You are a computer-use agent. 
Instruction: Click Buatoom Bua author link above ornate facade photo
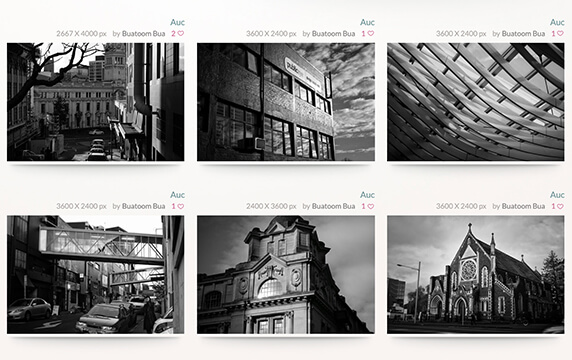pyautogui.click(x=333, y=206)
